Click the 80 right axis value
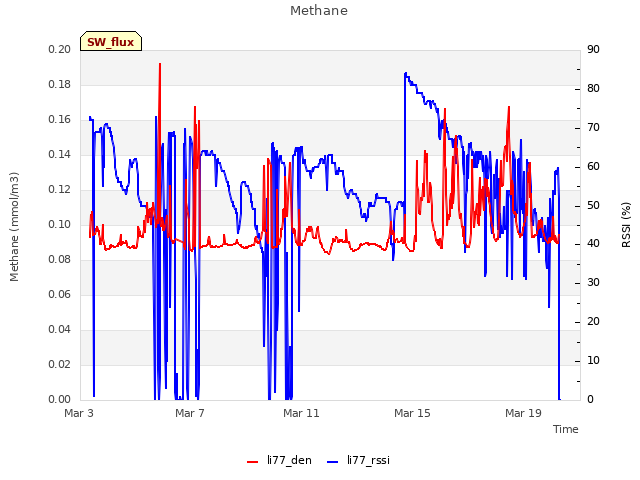This screenshot has width=640, height=480. click(x=593, y=89)
